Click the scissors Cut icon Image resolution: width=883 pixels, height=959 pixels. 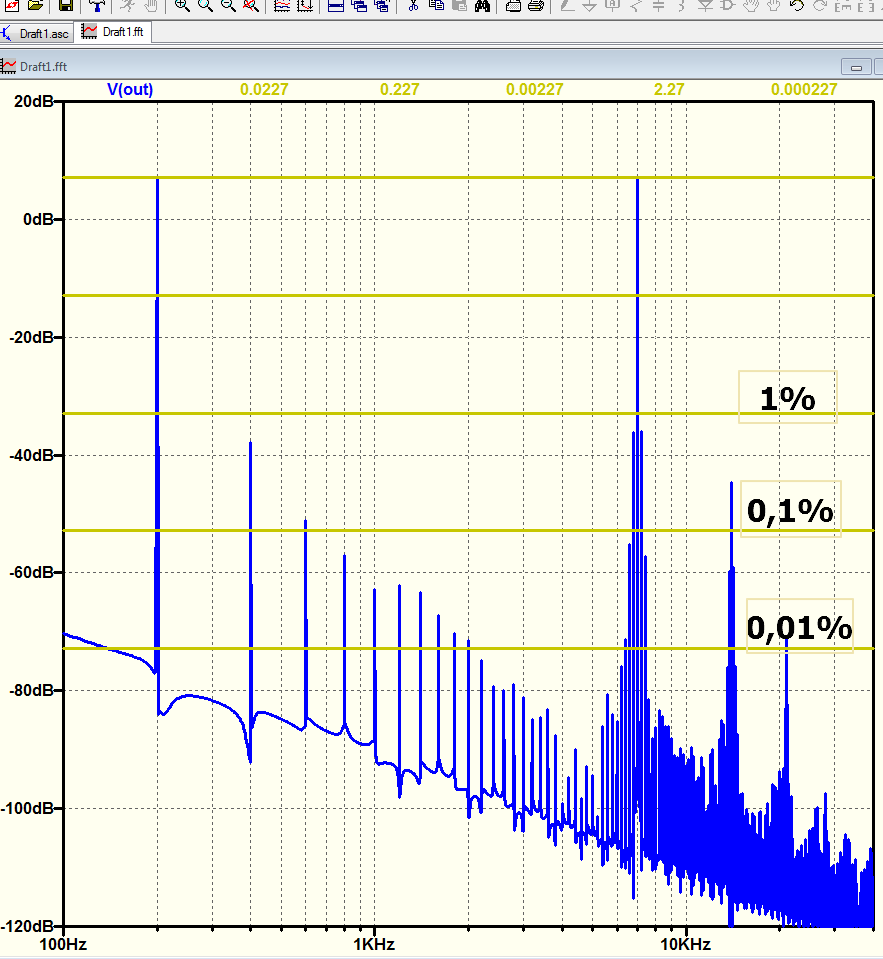[413, 6]
